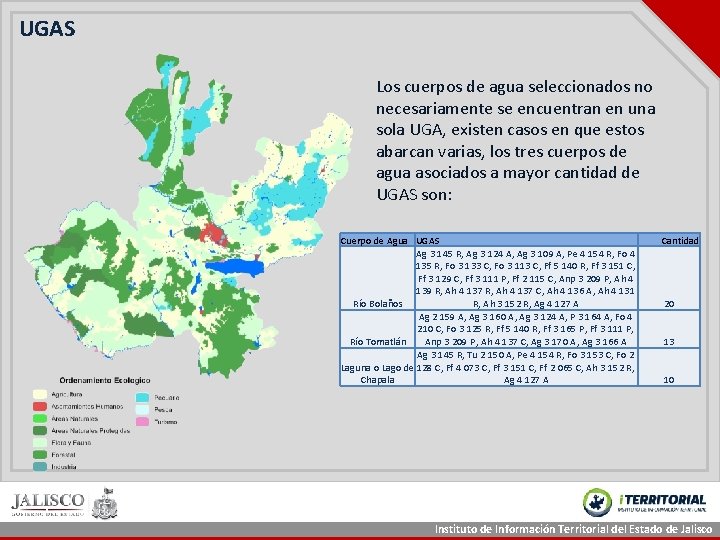720x540 pixels.
Task: Click the Agricultura legend label
Action: click(x=67, y=394)
